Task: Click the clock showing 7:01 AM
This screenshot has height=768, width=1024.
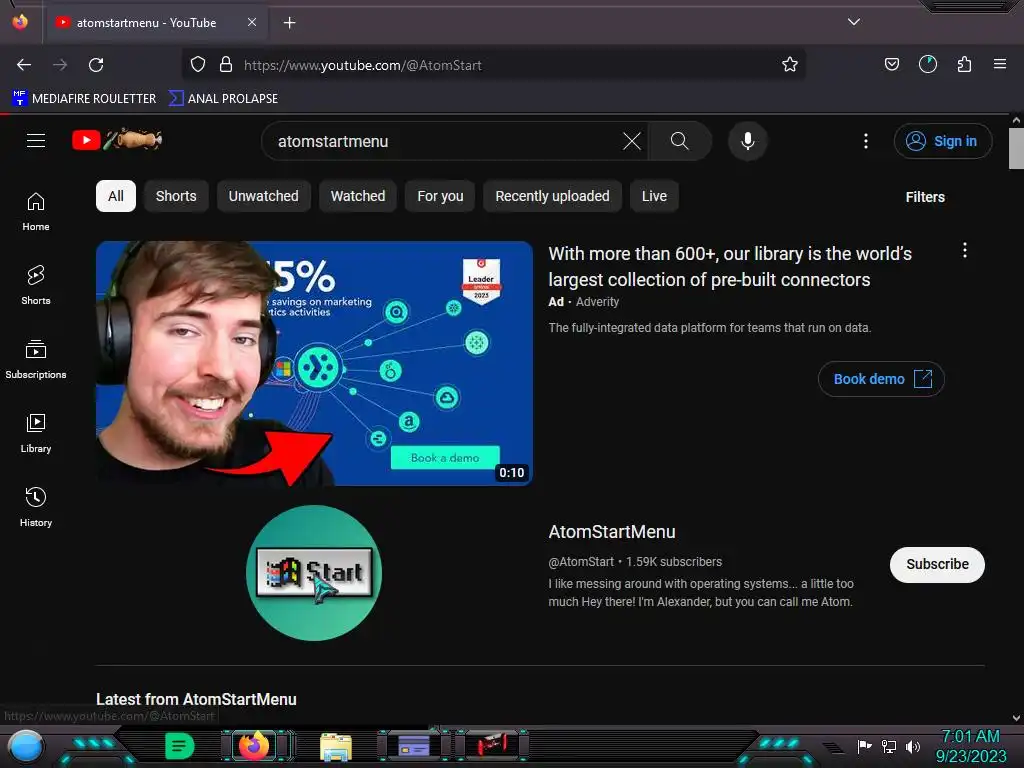Action: click(970, 746)
